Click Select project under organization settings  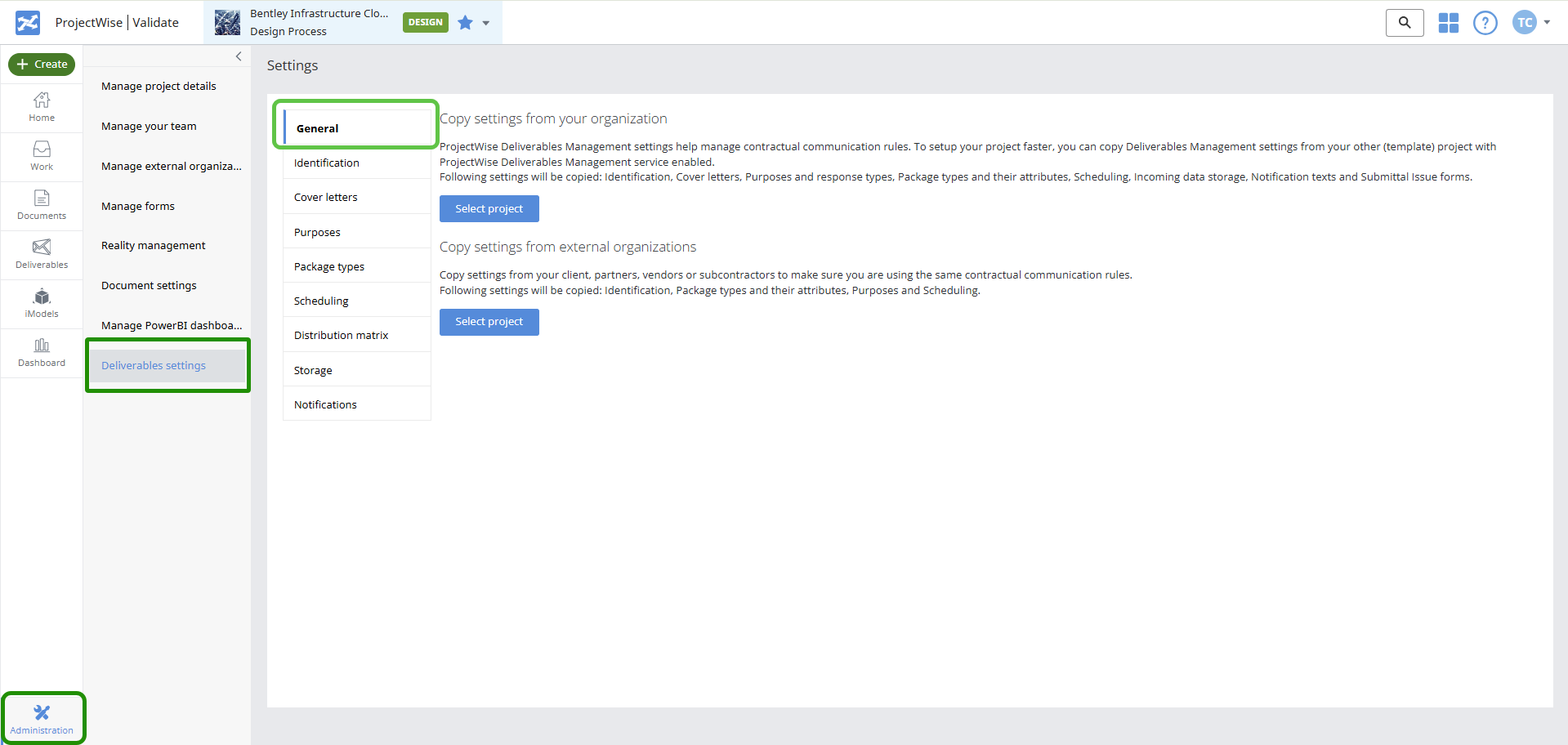click(x=489, y=208)
